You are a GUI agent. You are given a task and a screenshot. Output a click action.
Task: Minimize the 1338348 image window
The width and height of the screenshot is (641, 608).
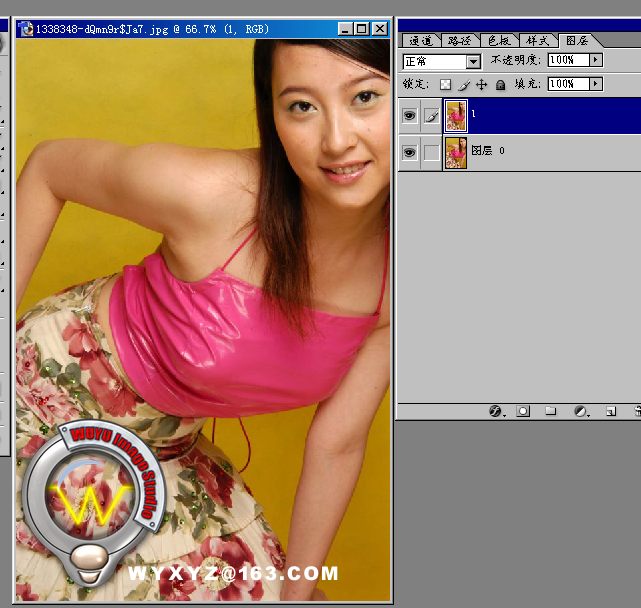pos(345,29)
